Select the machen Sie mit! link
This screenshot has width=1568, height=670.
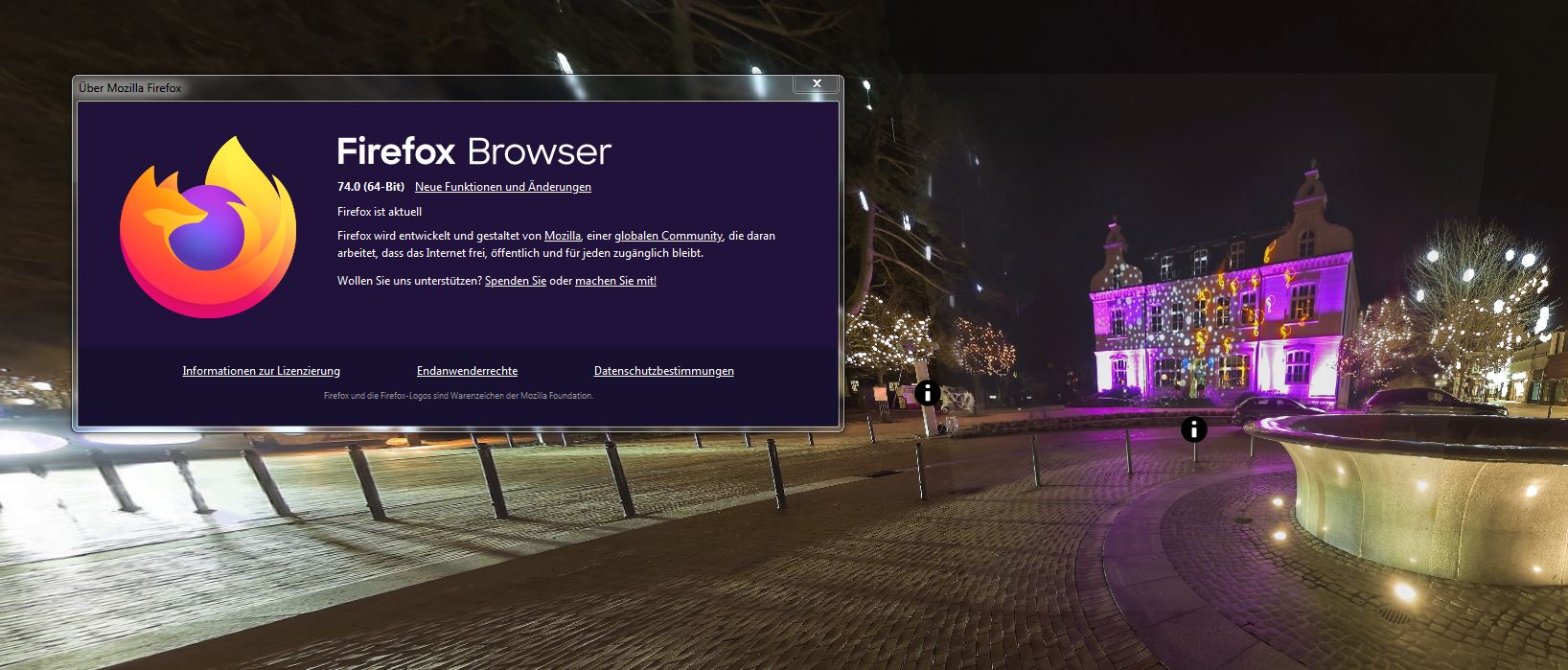(x=615, y=281)
